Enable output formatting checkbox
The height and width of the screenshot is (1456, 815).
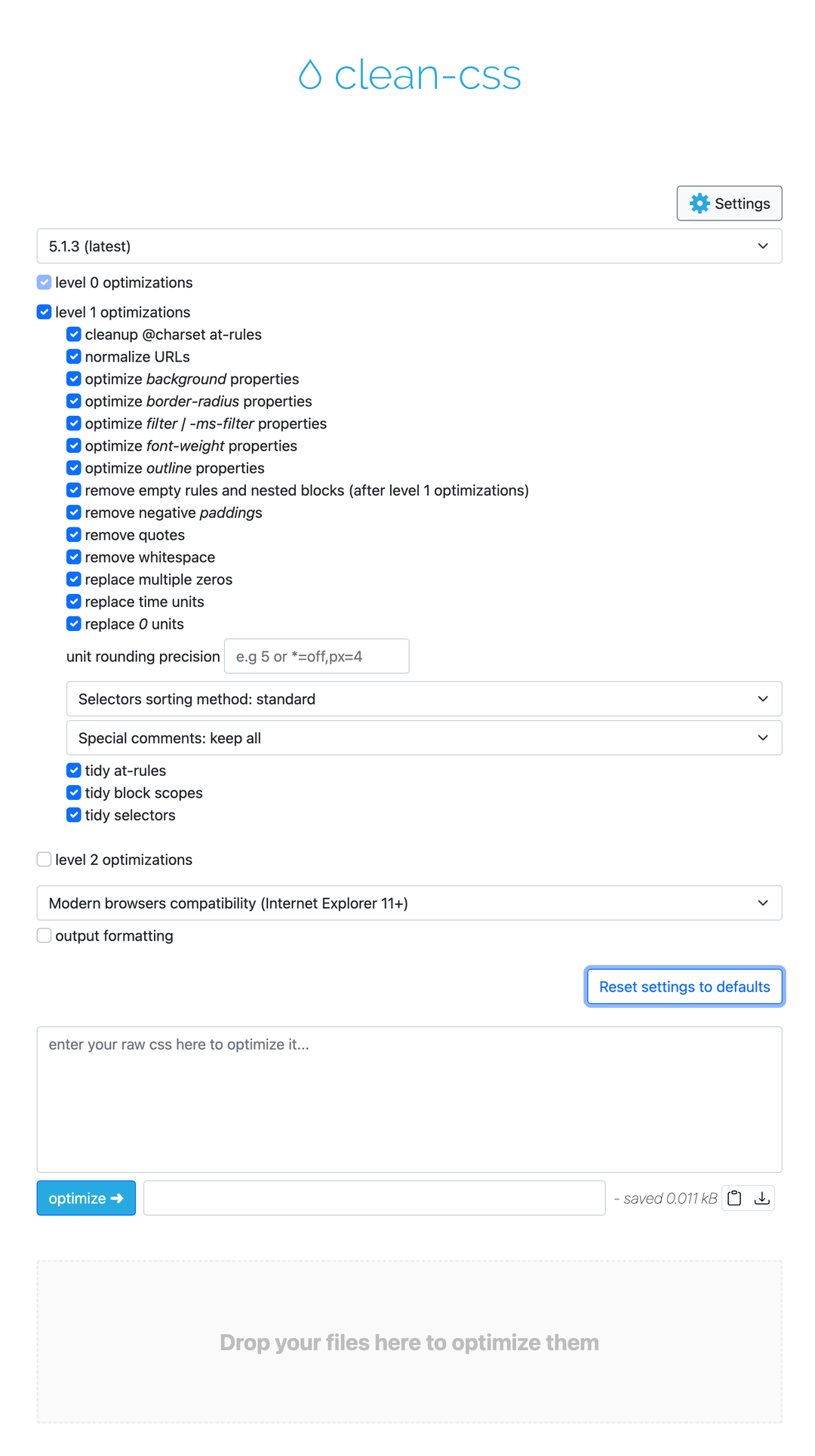pos(45,936)
